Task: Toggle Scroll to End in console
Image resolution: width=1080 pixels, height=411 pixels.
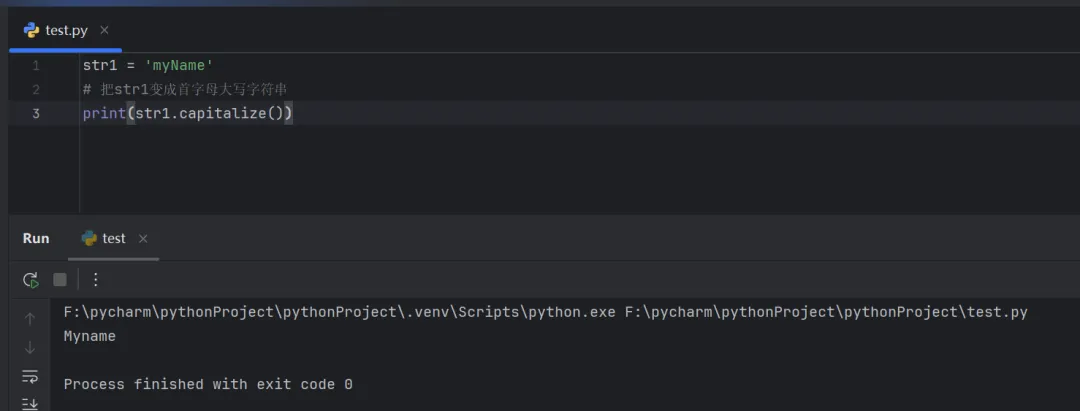Action: click(x=30, y=402)
